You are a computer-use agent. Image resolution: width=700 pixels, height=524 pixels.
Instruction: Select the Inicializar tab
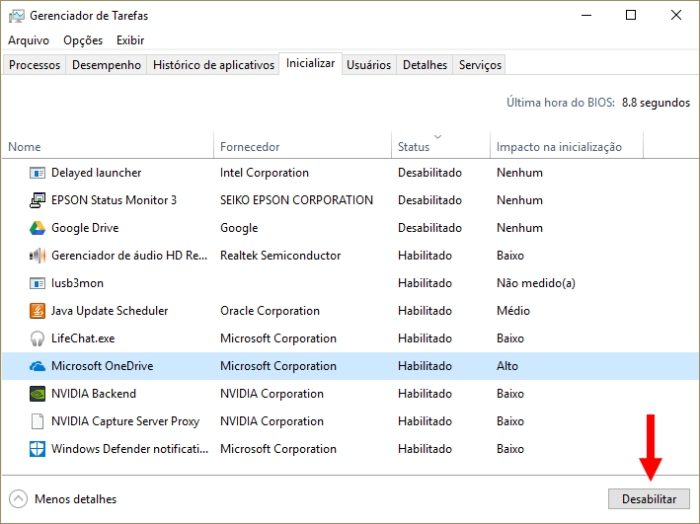[x=310, y=63]
